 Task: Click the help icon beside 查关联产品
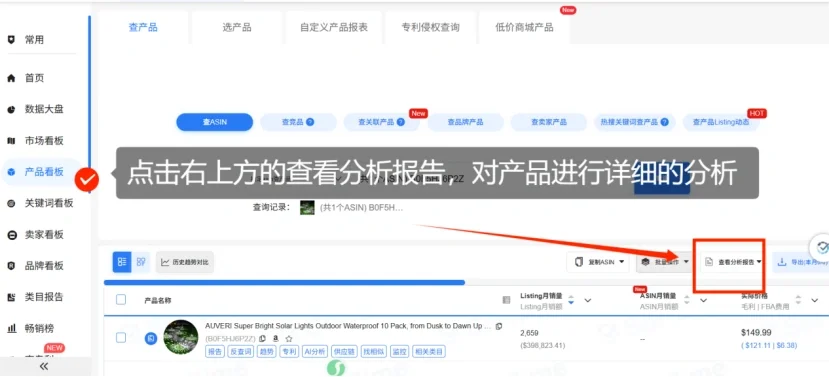[x=401, y=122]
